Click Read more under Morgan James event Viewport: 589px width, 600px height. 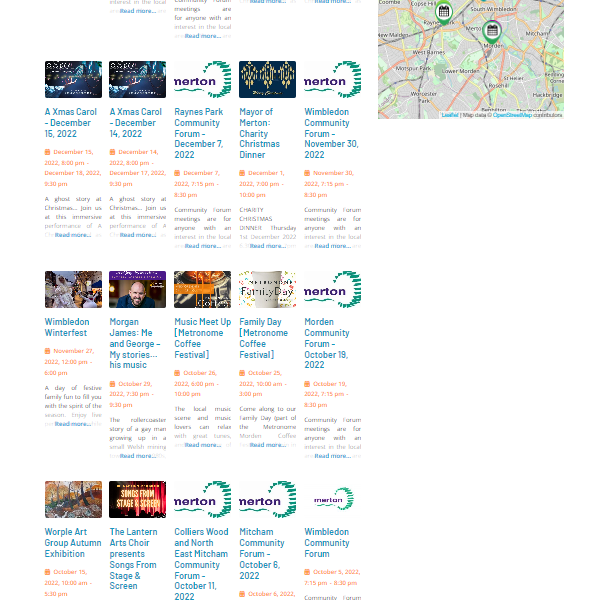(138, 456)
